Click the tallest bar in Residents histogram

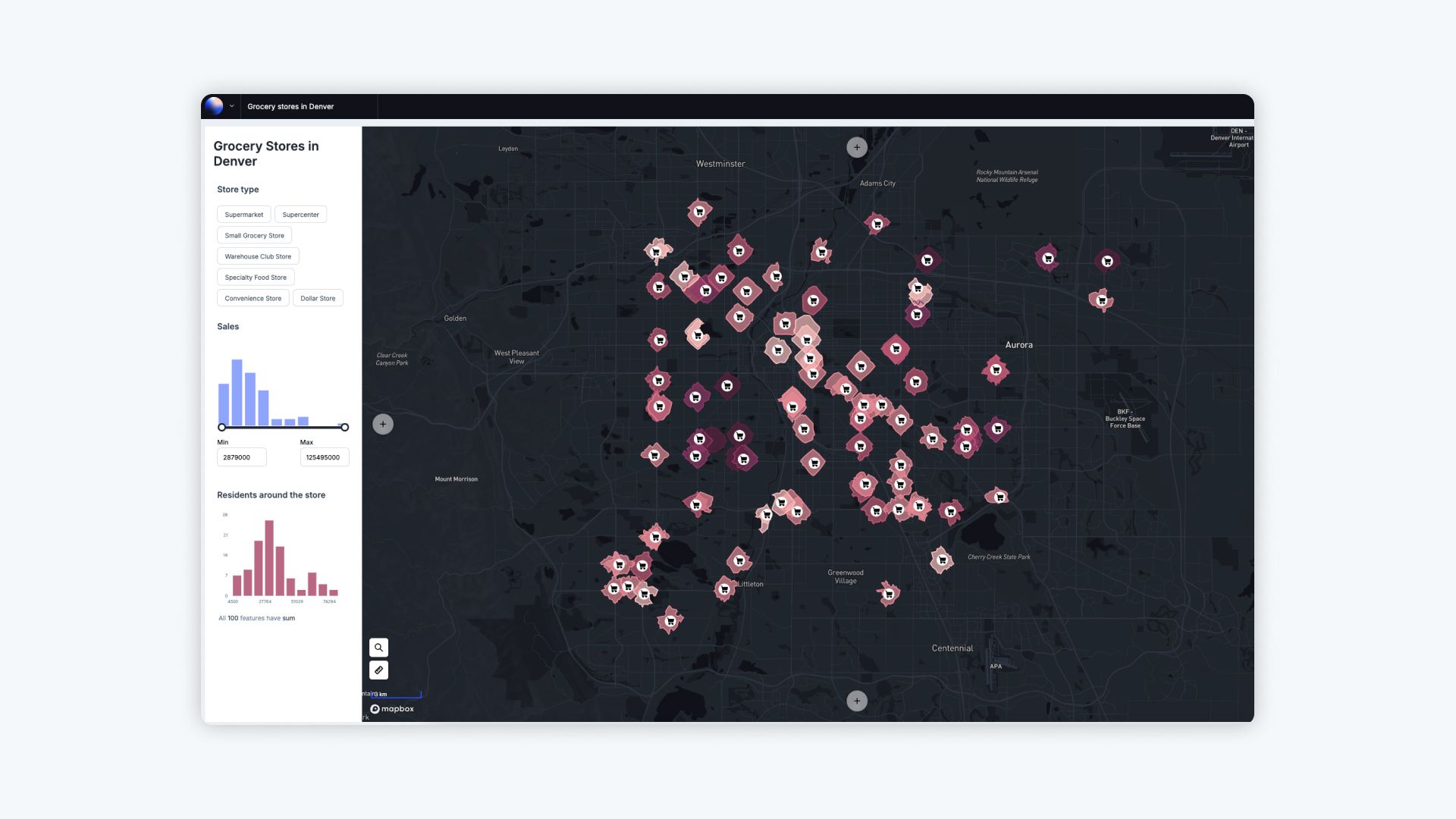(269, 557)
